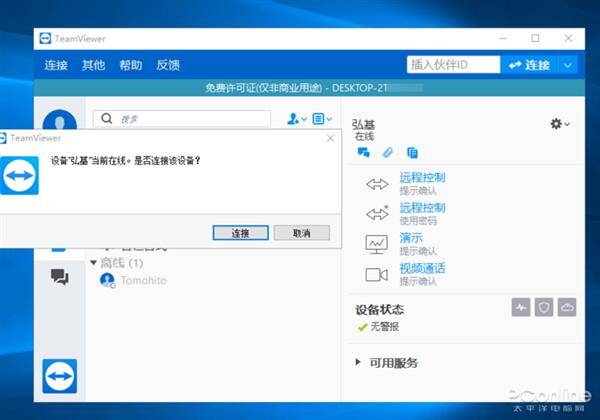Screen dimensions: 600x420
Task: Minimize the TeamViewer main window
Action: point(503,38)
